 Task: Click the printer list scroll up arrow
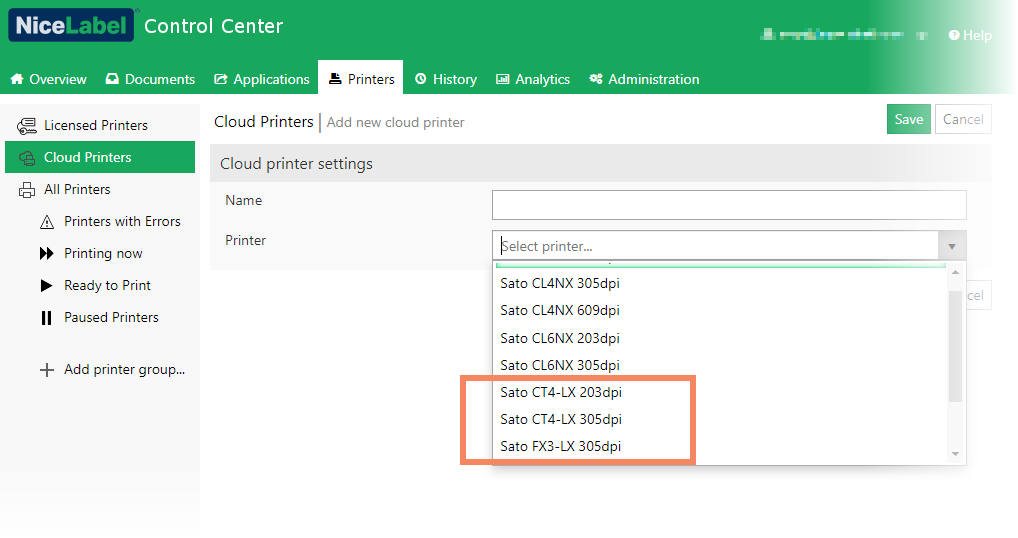(955, 272)
